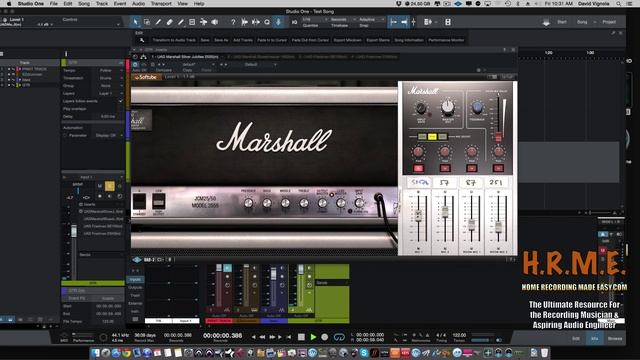Screen dimensions: 640x360
Task: Click Add Tracks macro button
Action: coord(243,40)
